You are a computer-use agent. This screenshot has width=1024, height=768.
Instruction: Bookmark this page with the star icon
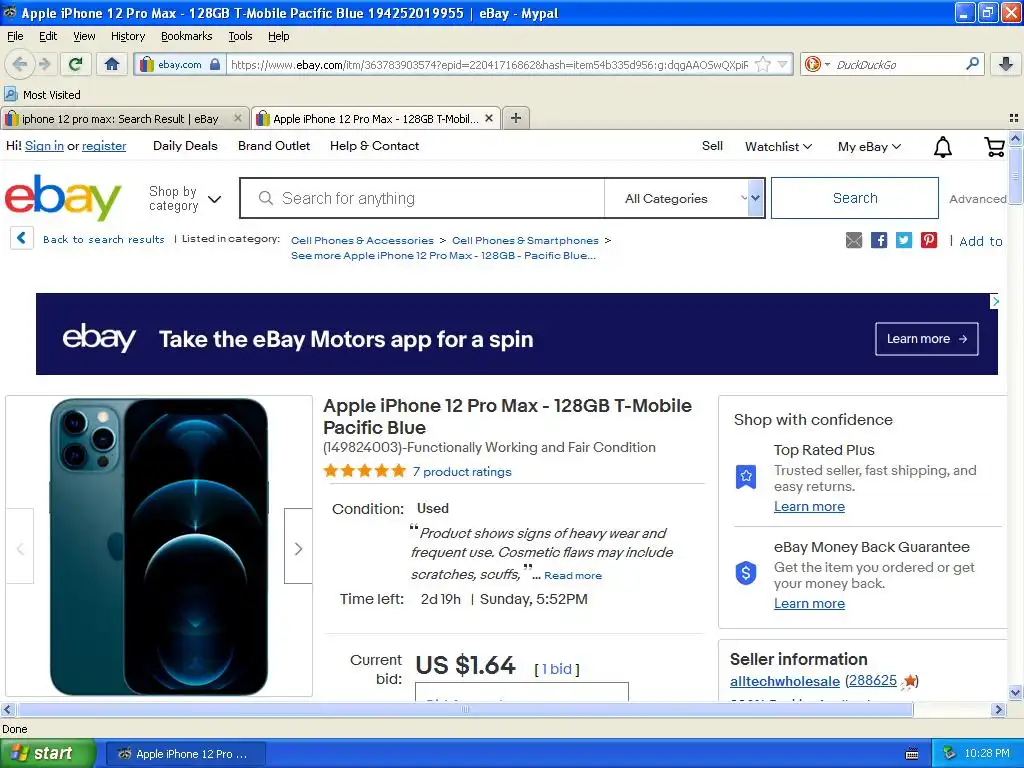[762, 64]
